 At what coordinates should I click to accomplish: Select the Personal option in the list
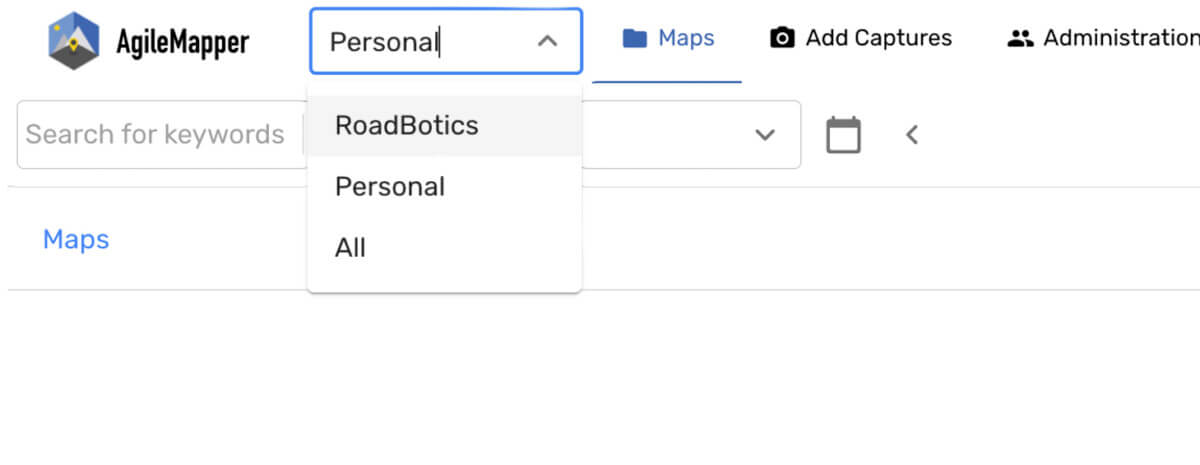click(444, 187)
